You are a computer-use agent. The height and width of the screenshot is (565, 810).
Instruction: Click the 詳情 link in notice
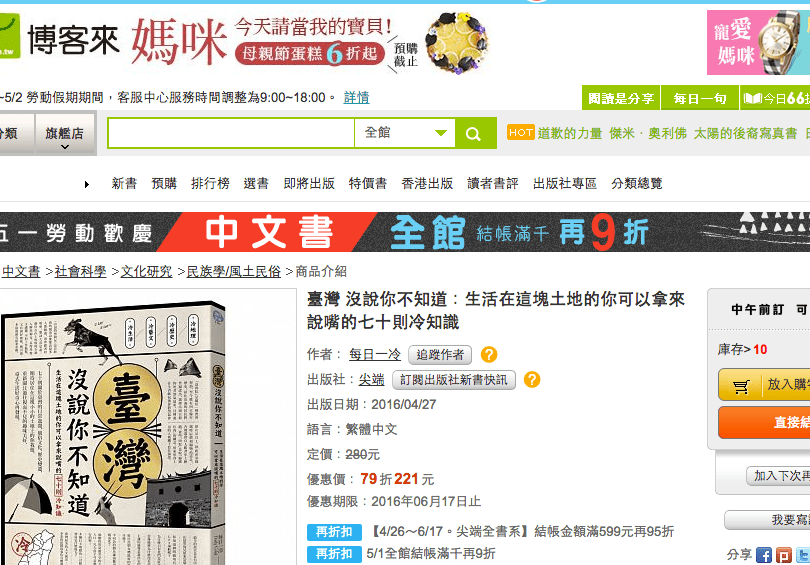coord(356,98)
